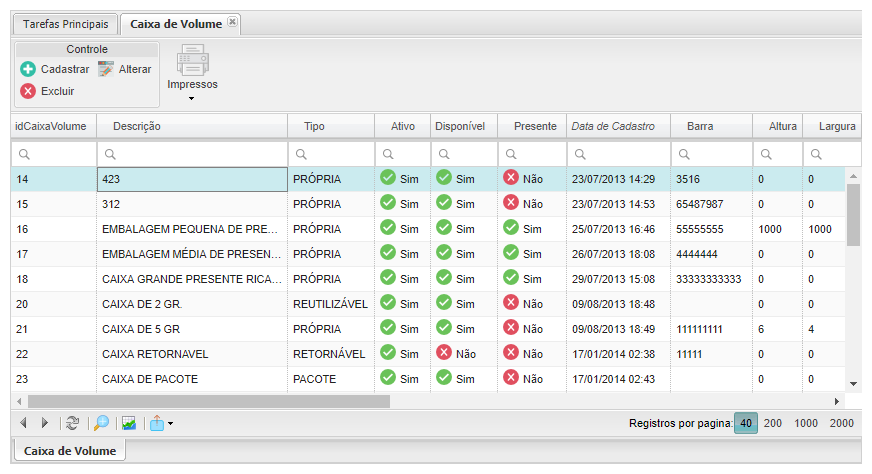
Task: Select row CAIXA RETORNAVEL
Action: click(x=428, y=354)
